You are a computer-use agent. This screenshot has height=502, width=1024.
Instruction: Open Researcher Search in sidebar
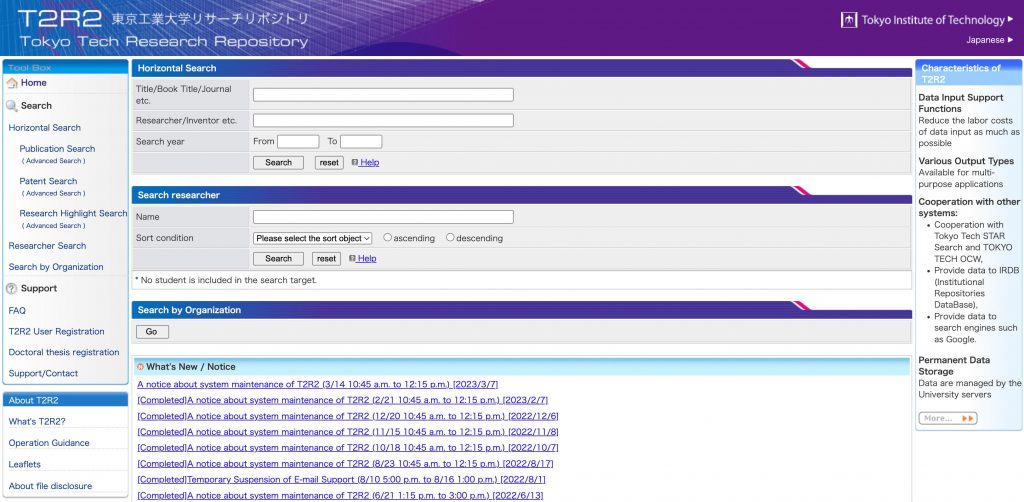[47, 246]
